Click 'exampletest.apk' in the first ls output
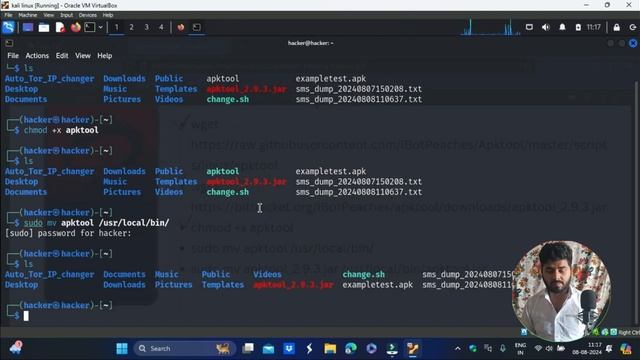Screen dimensions: 640x360 tap(331, 79)
